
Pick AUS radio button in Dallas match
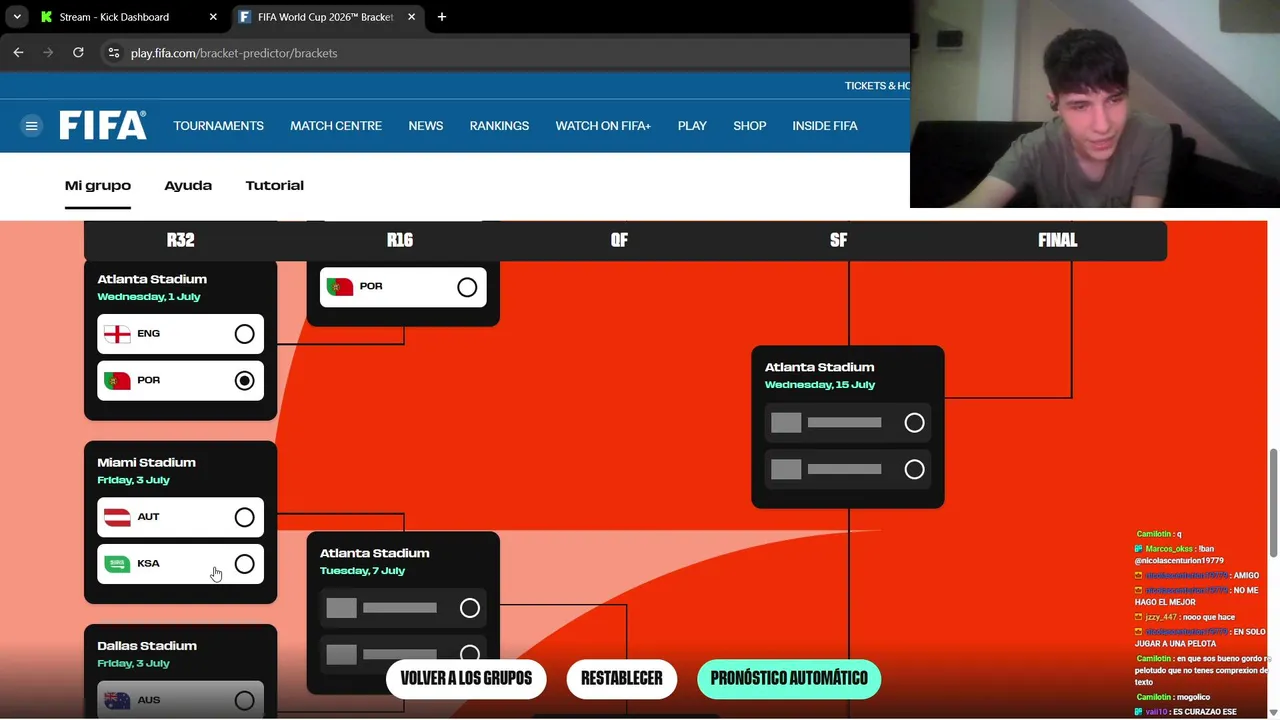pos(244,701)
